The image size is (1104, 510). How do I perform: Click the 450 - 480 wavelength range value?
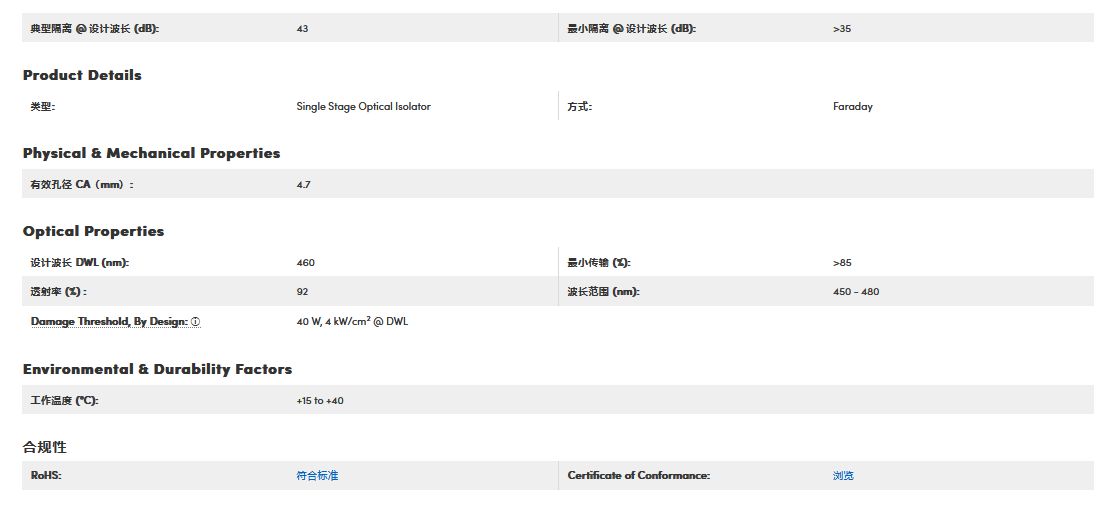tap(855, 292)
